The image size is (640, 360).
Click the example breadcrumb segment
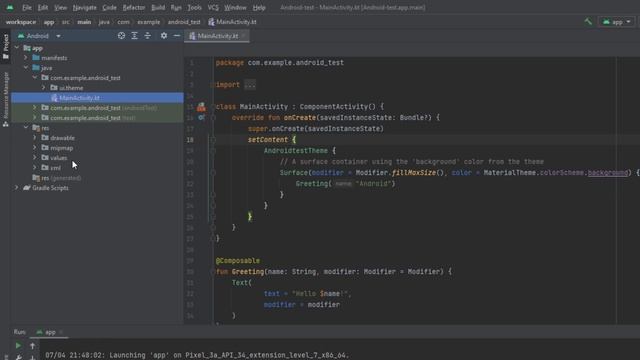(x=149, y=22)
